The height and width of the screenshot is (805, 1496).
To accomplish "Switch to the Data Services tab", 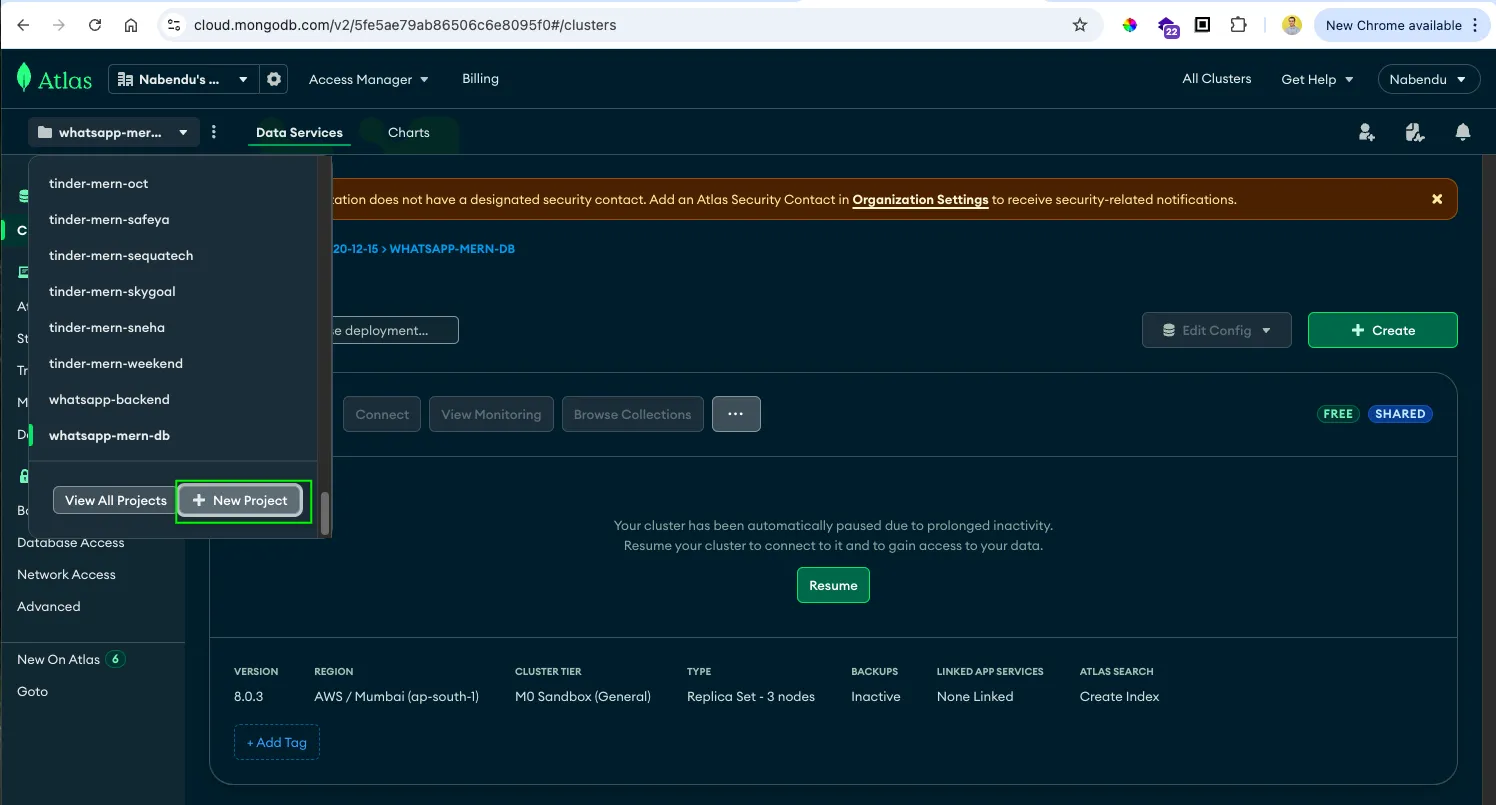I will coord(299,132).
